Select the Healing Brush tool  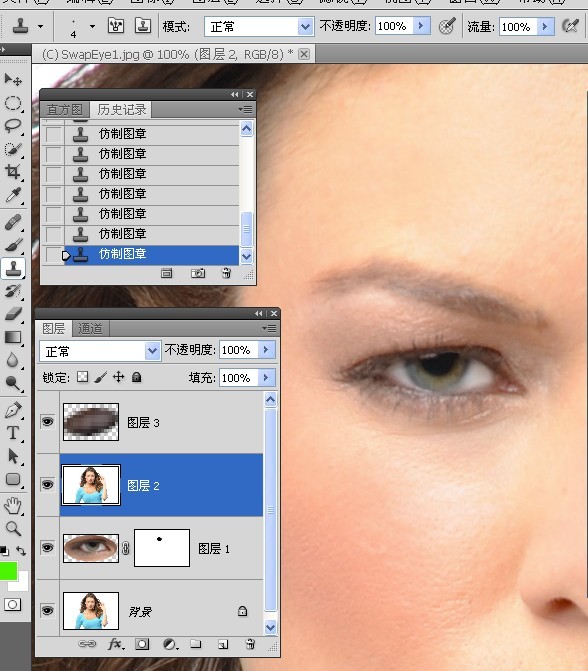[x=13, y=223]
